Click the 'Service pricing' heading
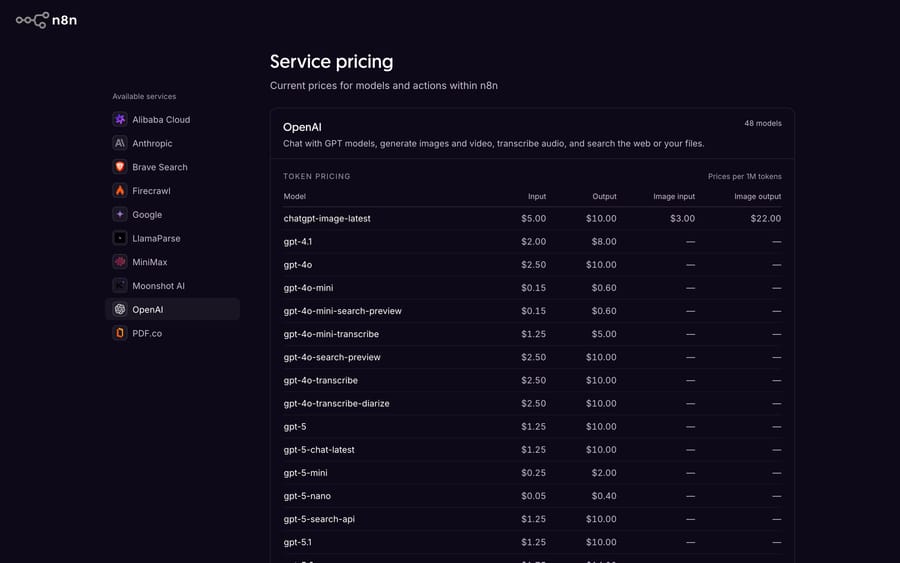 [x=331, y=61]
